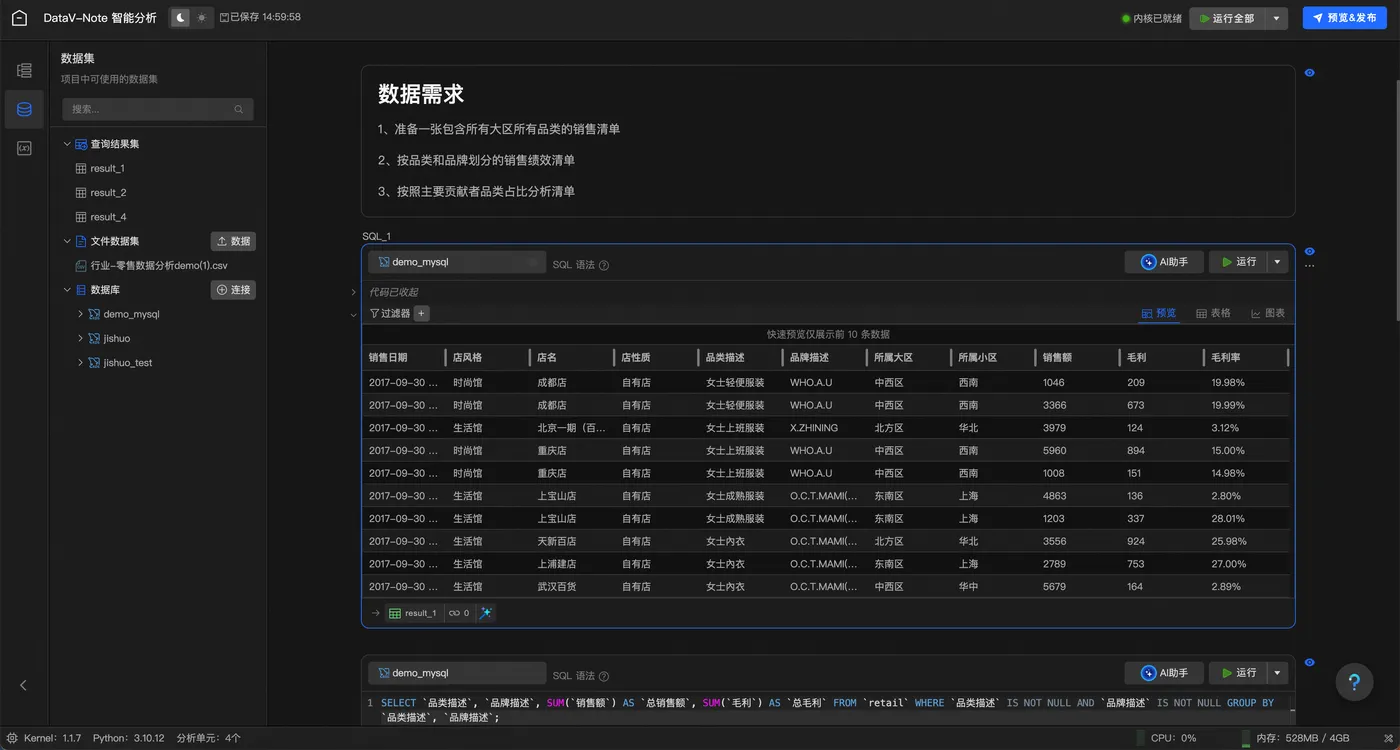Screen dimensions: 1400x750
Task: Collapse the SQL_1 result section chevron
Action: [x=353, y=314]
